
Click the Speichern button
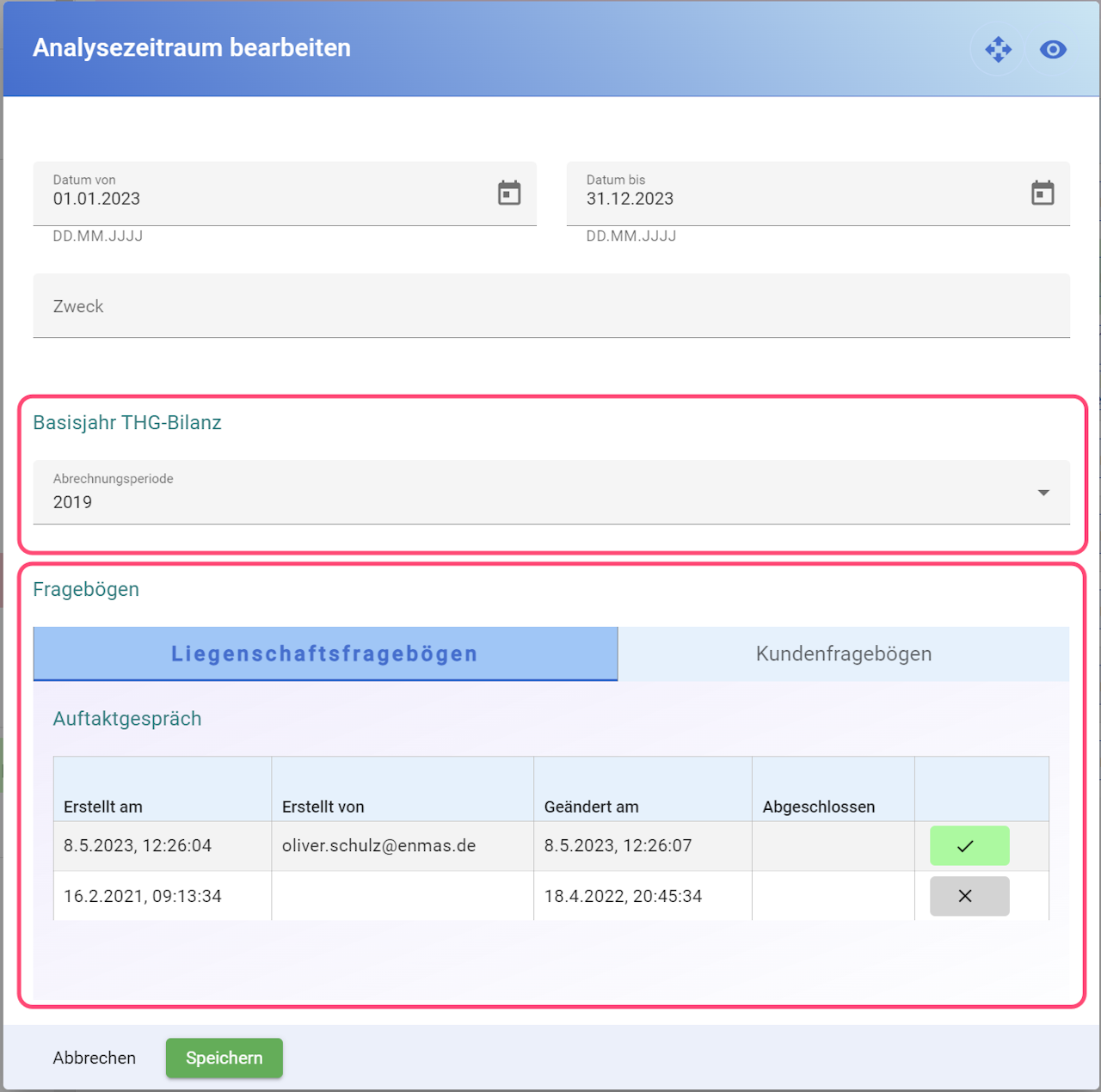225,1058
